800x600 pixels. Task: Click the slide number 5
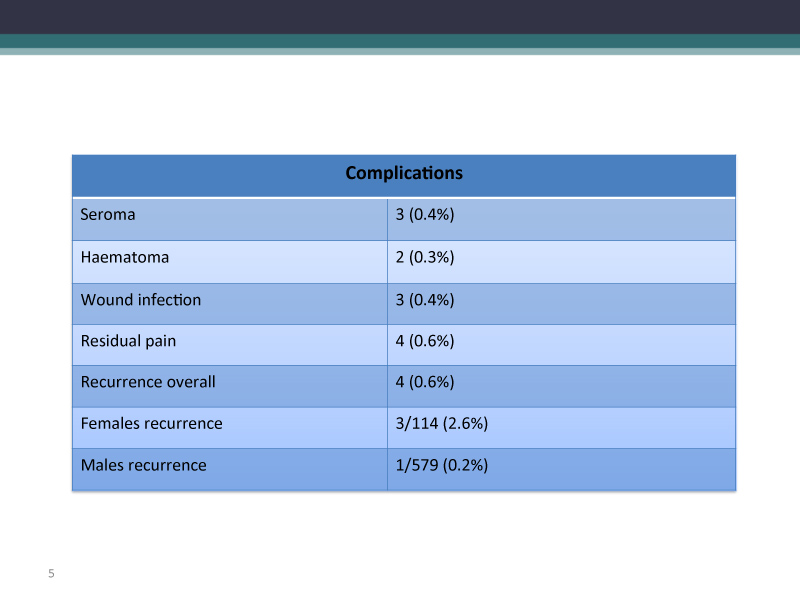pyautogui.click(x=51, y=573)
